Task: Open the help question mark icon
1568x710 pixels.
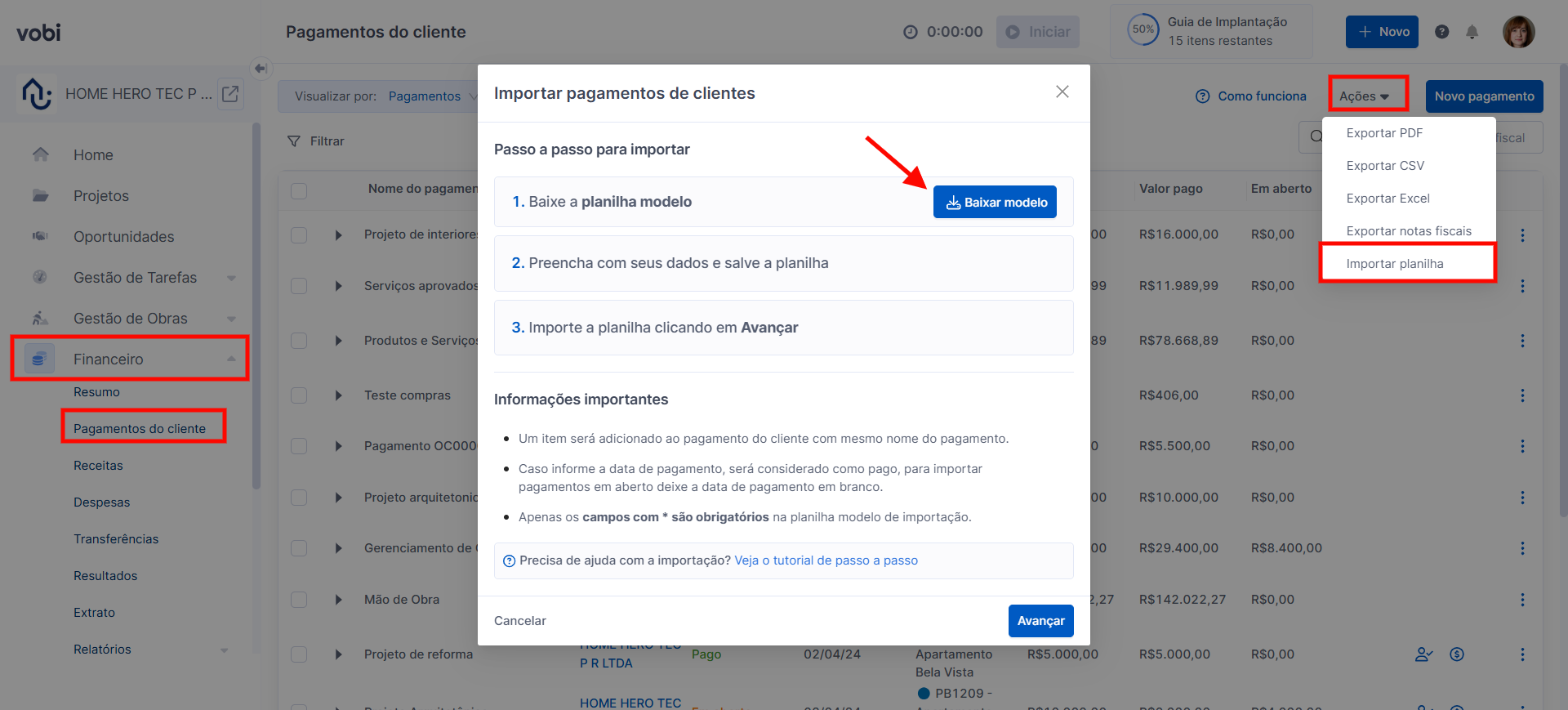Action: click(1442, 32)
